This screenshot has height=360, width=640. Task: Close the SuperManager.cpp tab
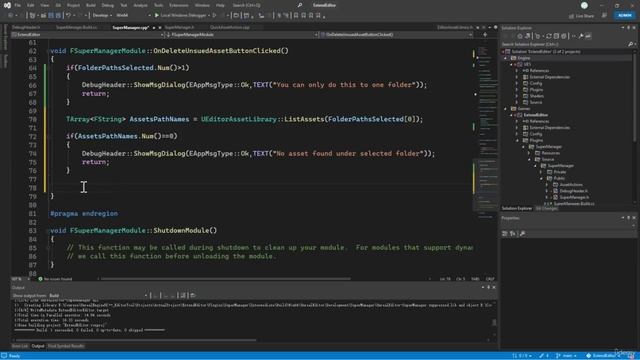[x=160, y=27]
